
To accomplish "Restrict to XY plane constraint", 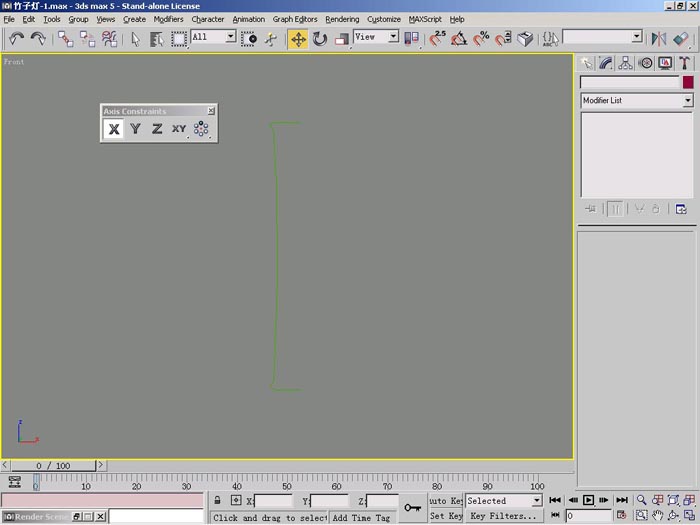I will click(x=179, y=129).
